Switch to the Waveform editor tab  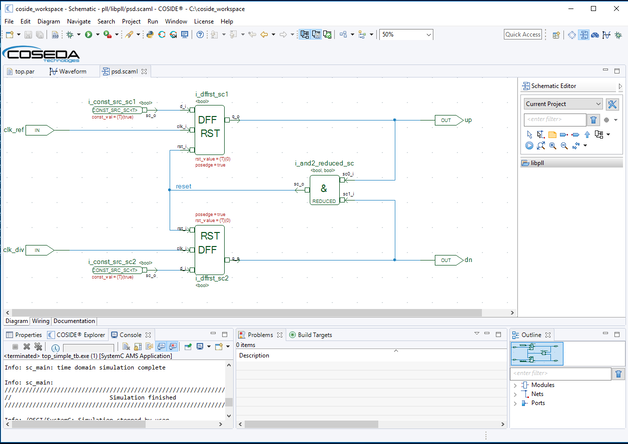click(x=68, y=72)
